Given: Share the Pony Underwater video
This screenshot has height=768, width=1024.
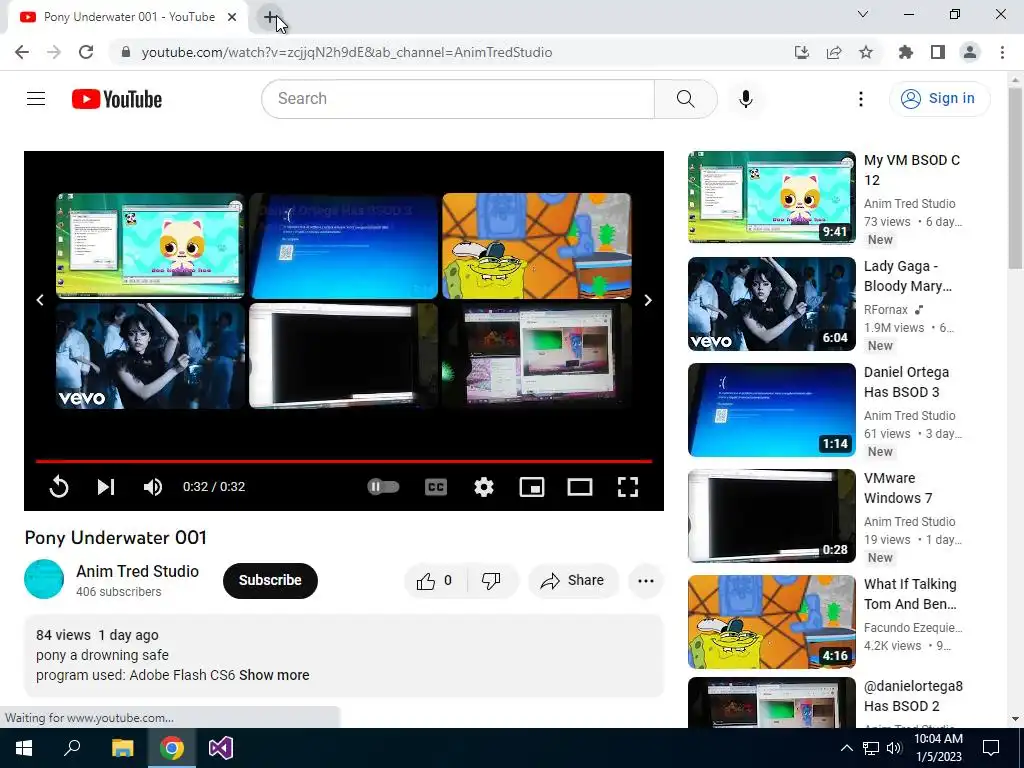Looking at the screenshot, I should click(573, 581).
